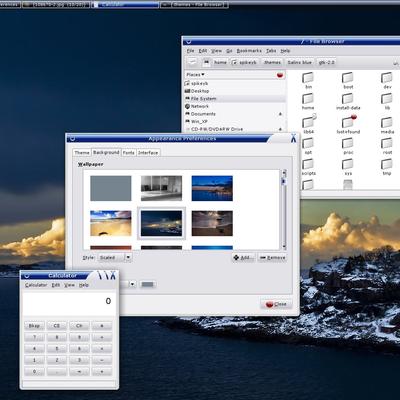The image size is (400, 400).
Task: Click the 0 key in Calculator
Action: click(34, 371)
